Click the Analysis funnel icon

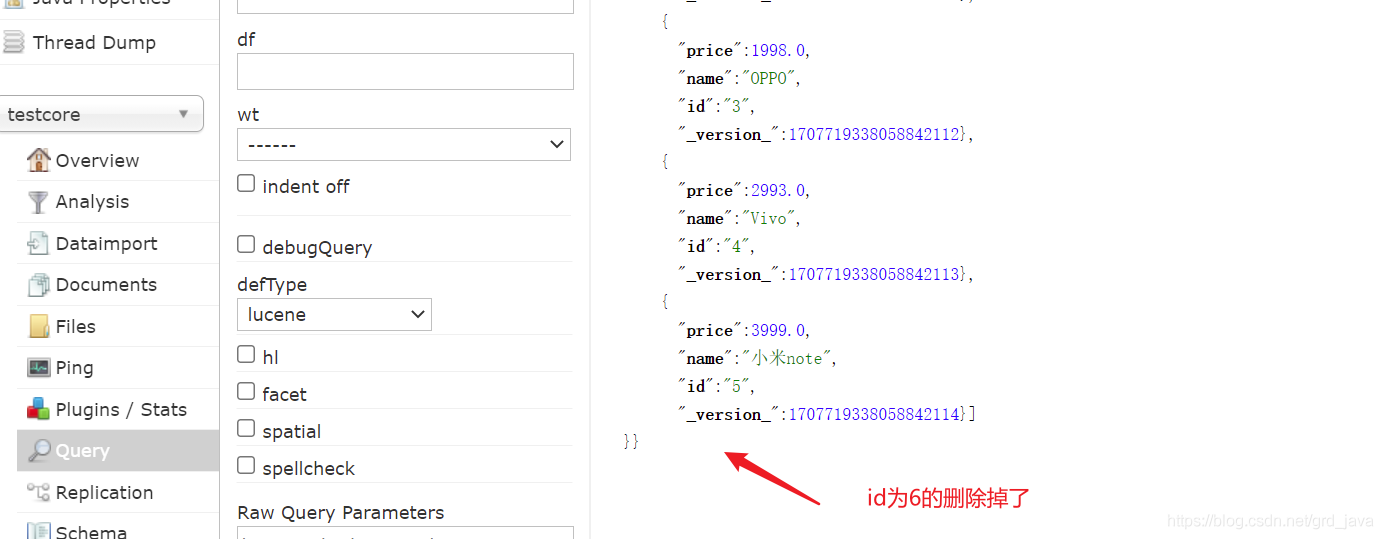pos(39,202)
